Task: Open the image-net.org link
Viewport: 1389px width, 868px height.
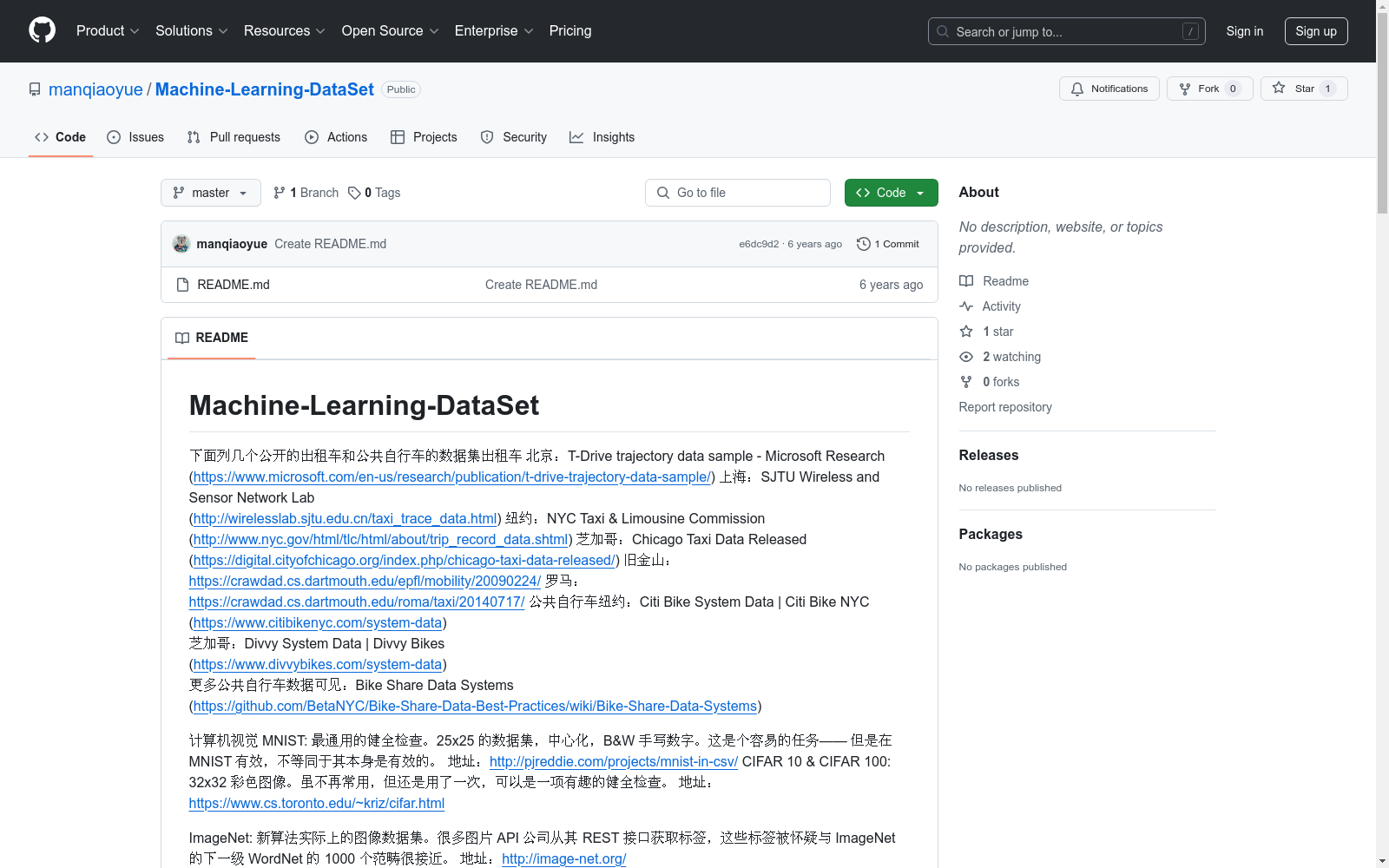Action: 563,858
